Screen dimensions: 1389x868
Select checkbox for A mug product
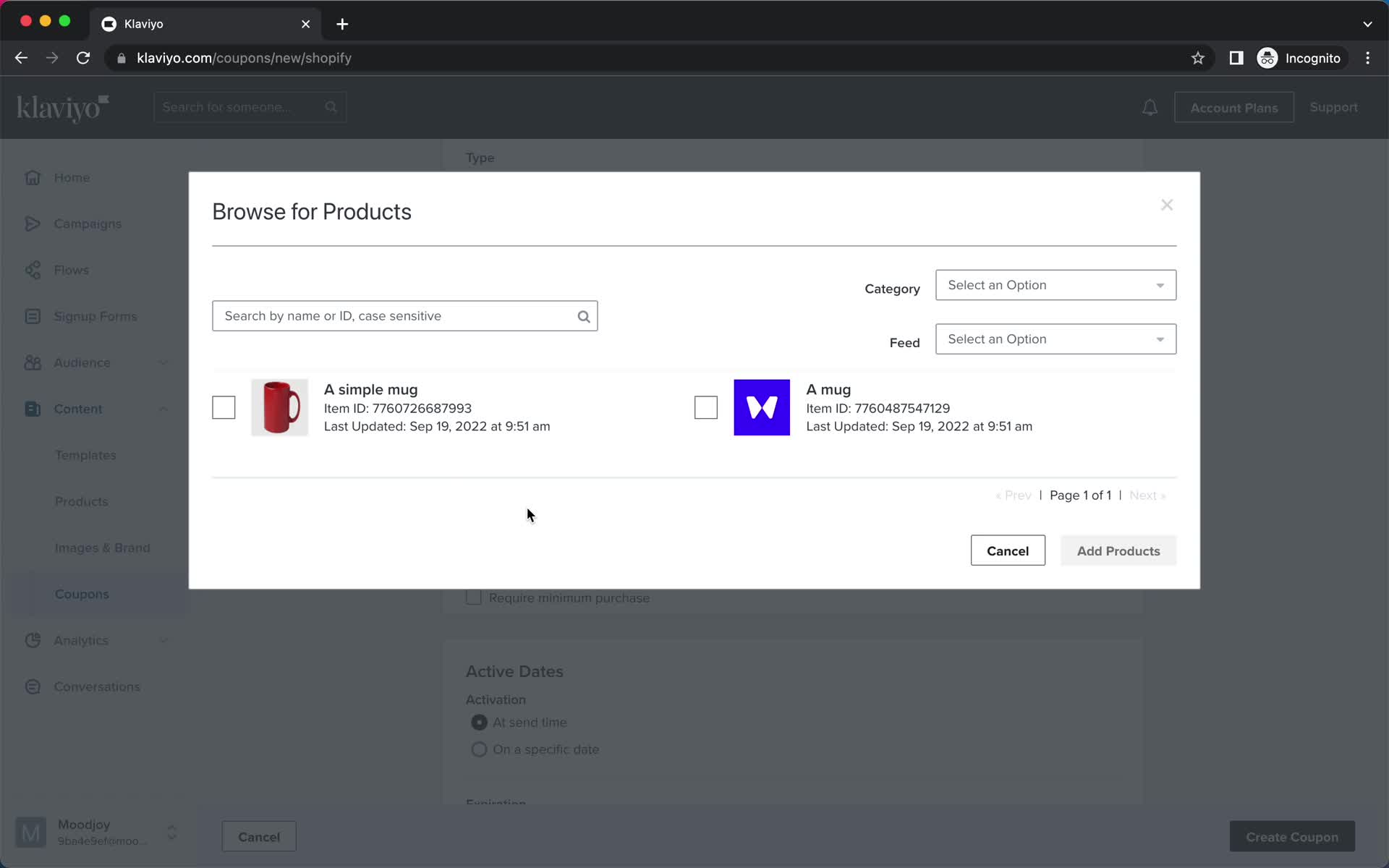click(706, 408)
